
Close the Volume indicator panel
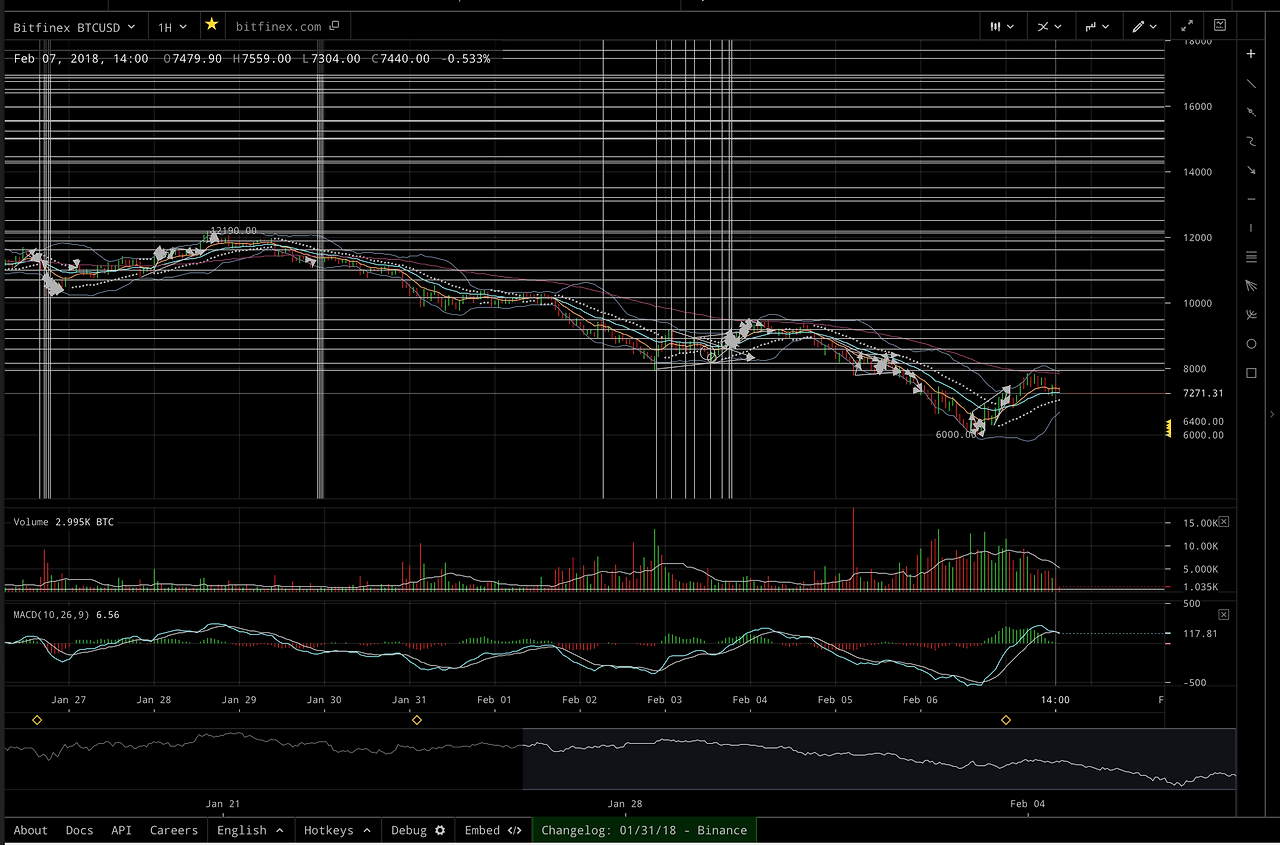1223,522
